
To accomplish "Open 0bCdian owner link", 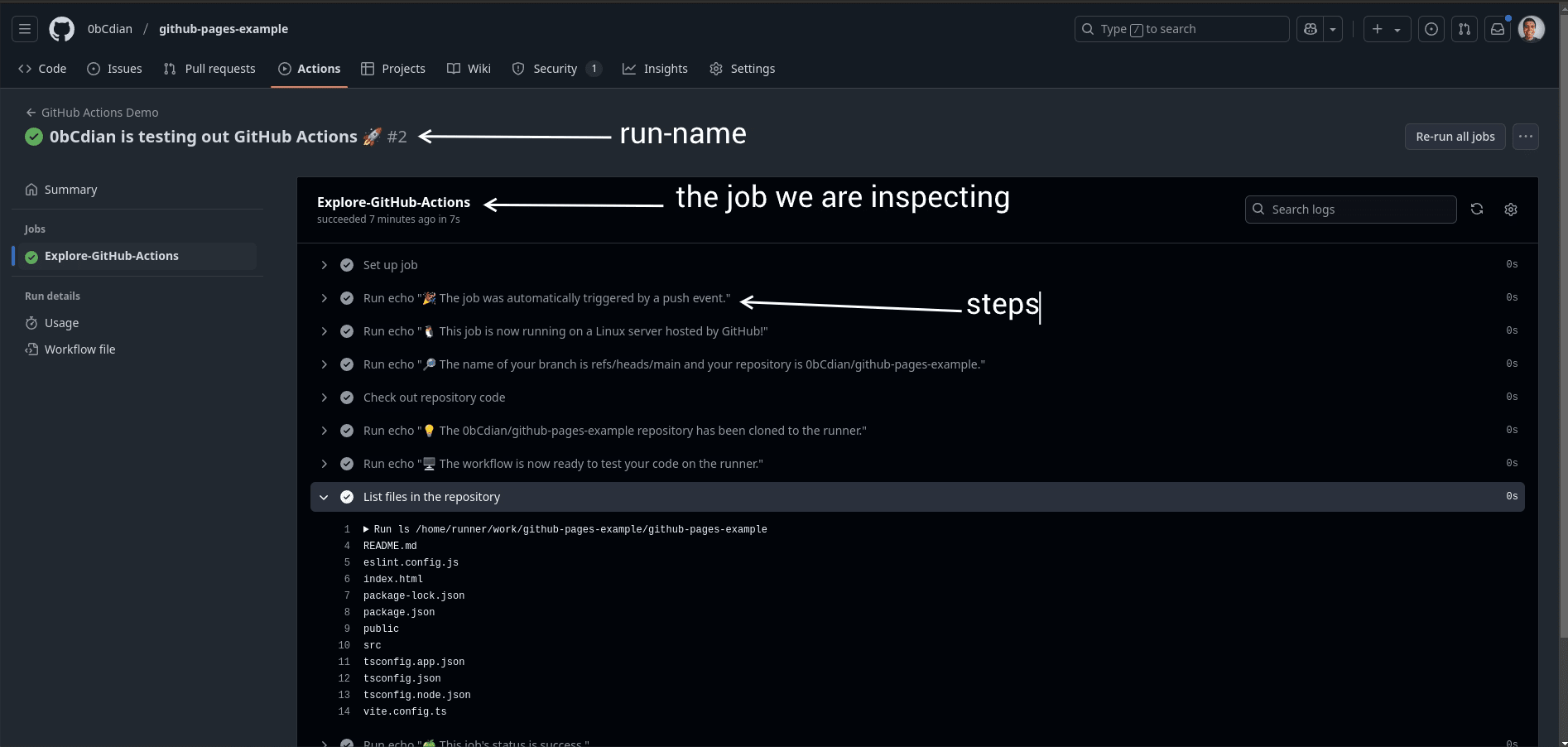I will [x=110, y=29].
